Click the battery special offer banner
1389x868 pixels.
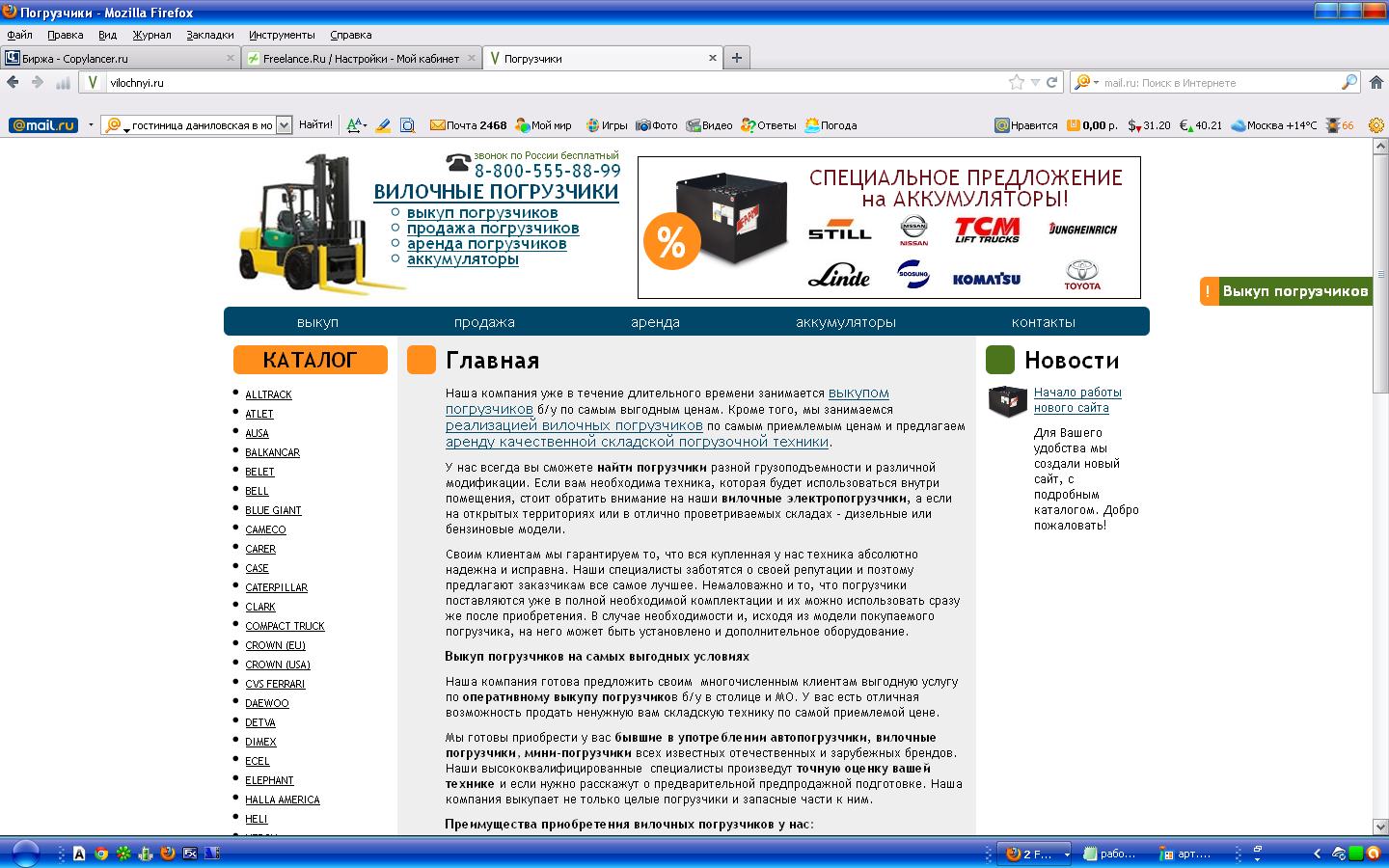point(888,228)
